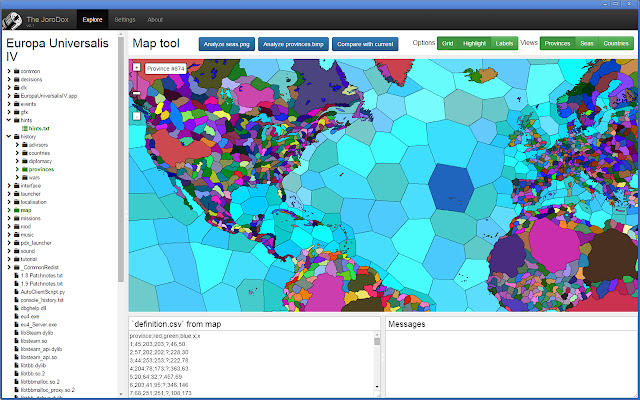Click the JoroDox logo icon

[x=12, y=20]
